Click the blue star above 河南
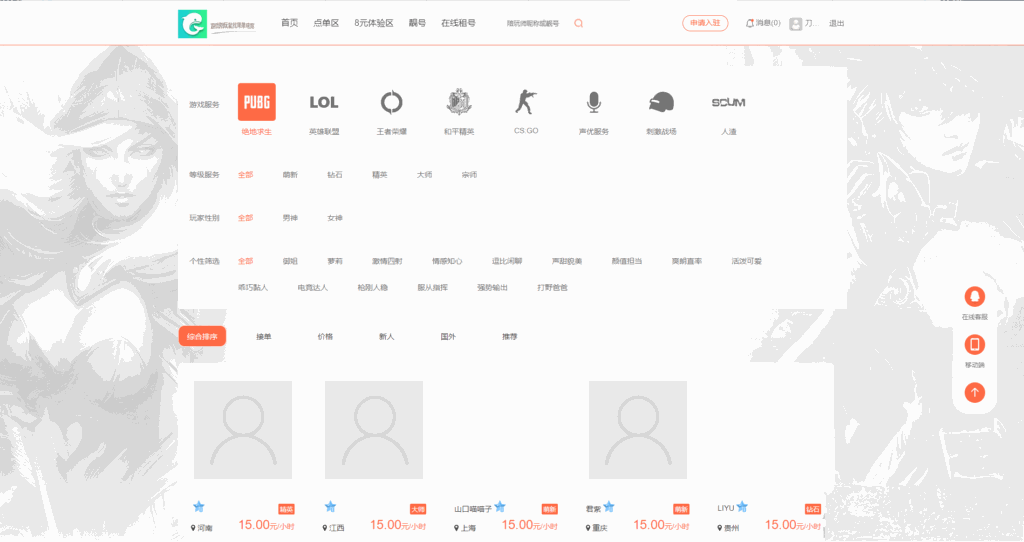The width and height of the screenshot is (1024, 542). pos(199,507)
